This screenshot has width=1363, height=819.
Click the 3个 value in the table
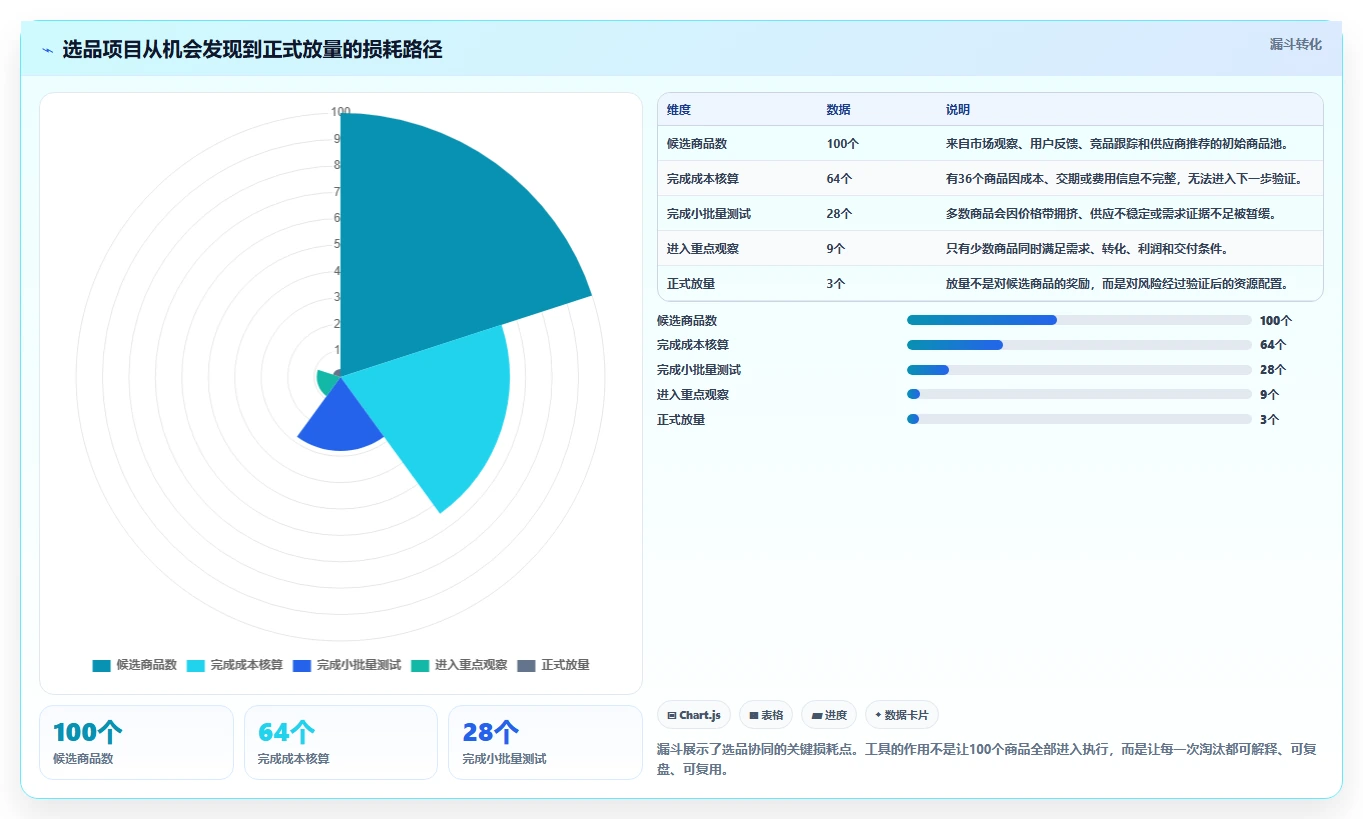pos(836,284)
